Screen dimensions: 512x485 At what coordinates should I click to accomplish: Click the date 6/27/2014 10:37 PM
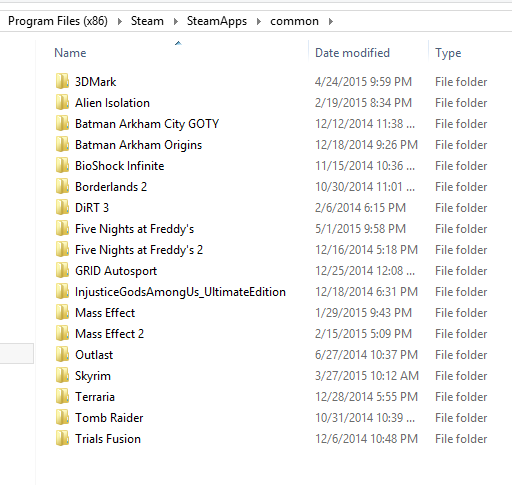[366, 355]
